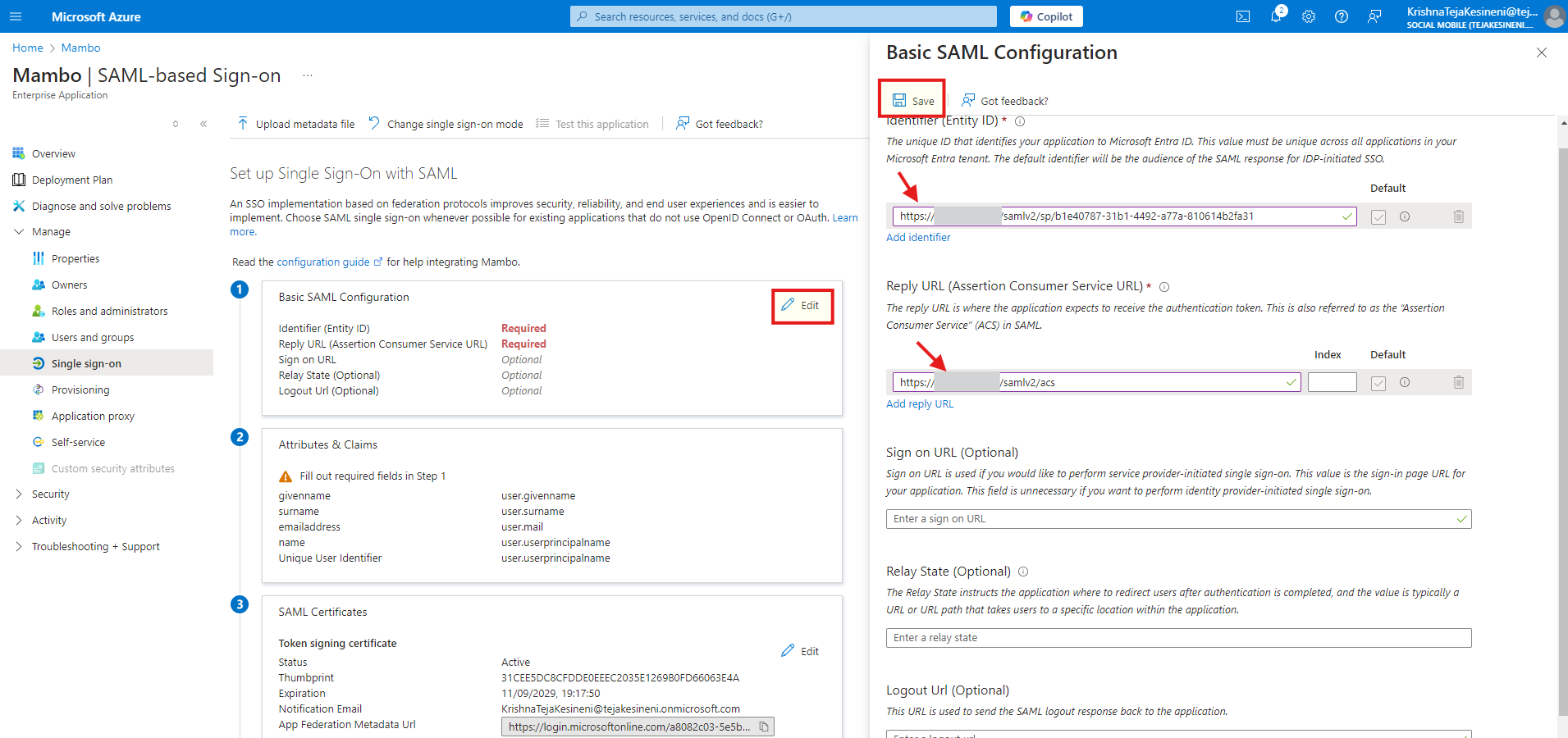Click Test this application

point(592,124)
